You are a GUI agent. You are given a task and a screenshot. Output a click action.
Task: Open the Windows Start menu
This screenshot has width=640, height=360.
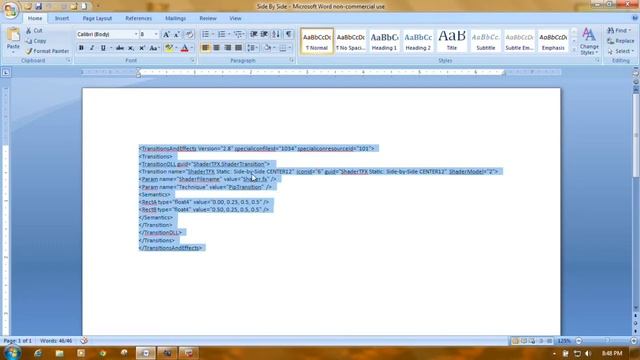(x=12, y=353)
